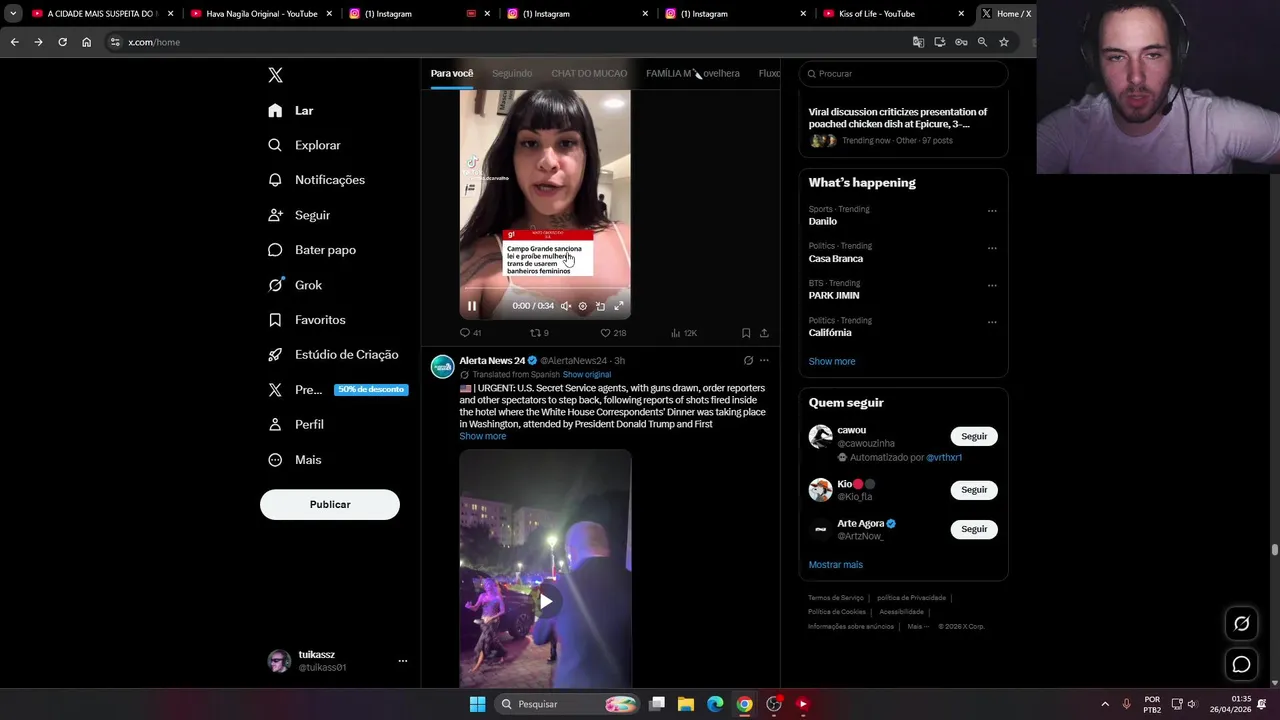Enter fullscreen on the video
The width and height of the screenshot is (1280, 720).
[619, 306]
